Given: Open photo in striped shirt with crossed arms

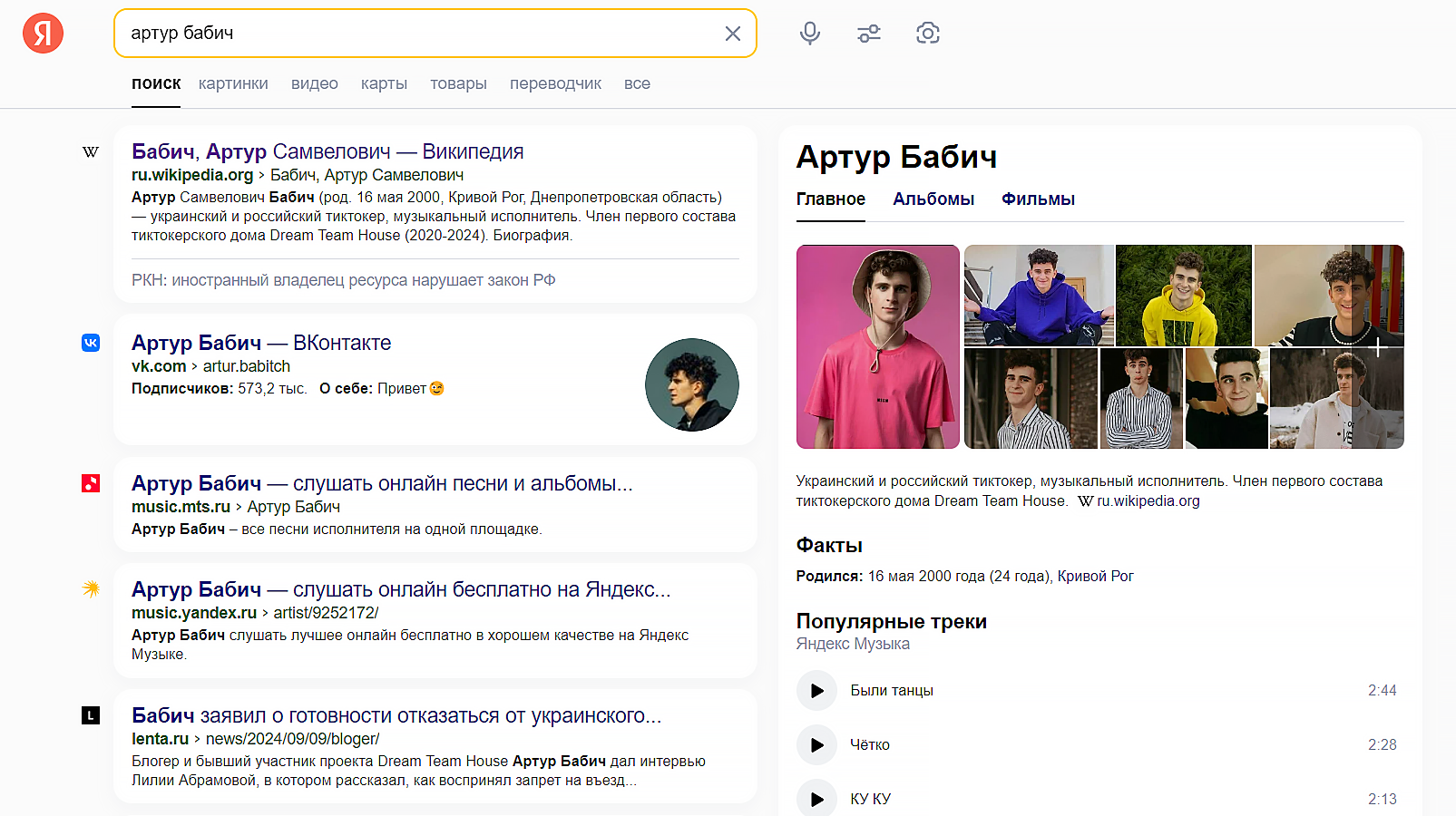Looking at the screenshot, I should pyautogui.click(x=1141, y=399).
